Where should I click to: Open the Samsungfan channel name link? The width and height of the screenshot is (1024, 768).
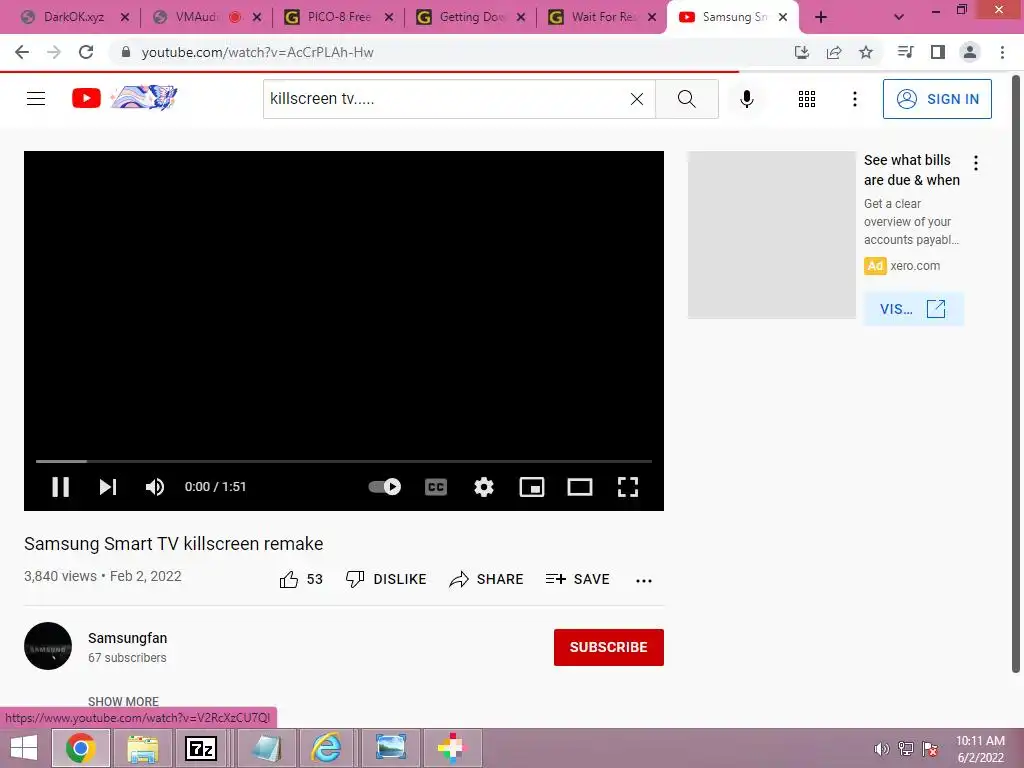tap(127, 638)
